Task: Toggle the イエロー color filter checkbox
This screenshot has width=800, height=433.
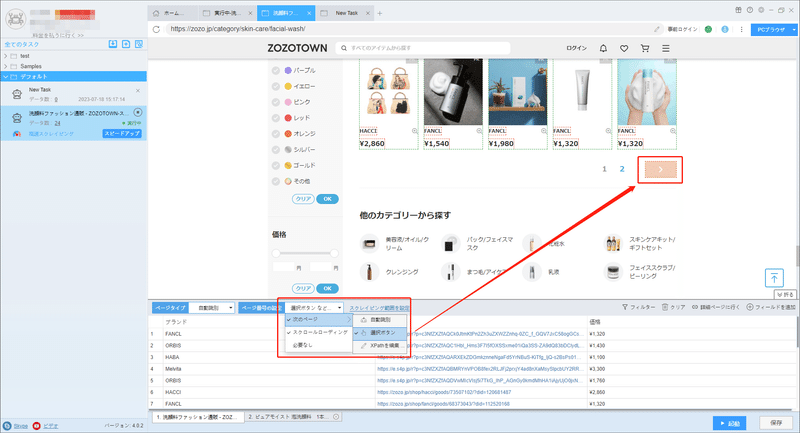Action: click(276, 86)
